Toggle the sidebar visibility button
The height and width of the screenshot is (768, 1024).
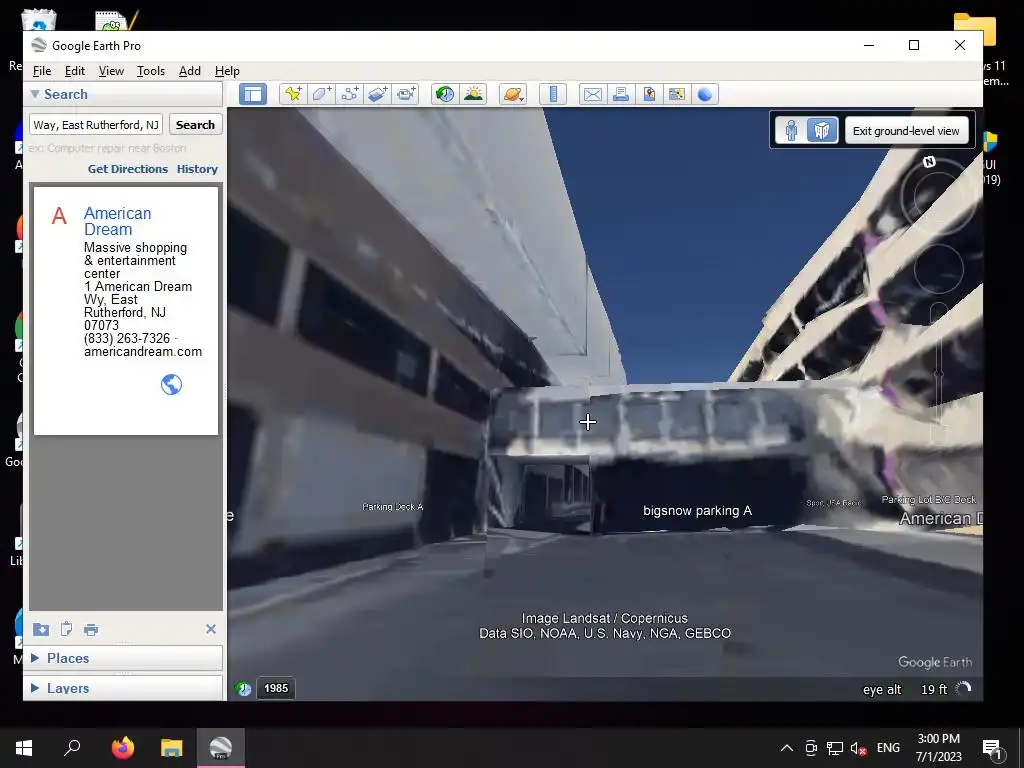point(253,94)
